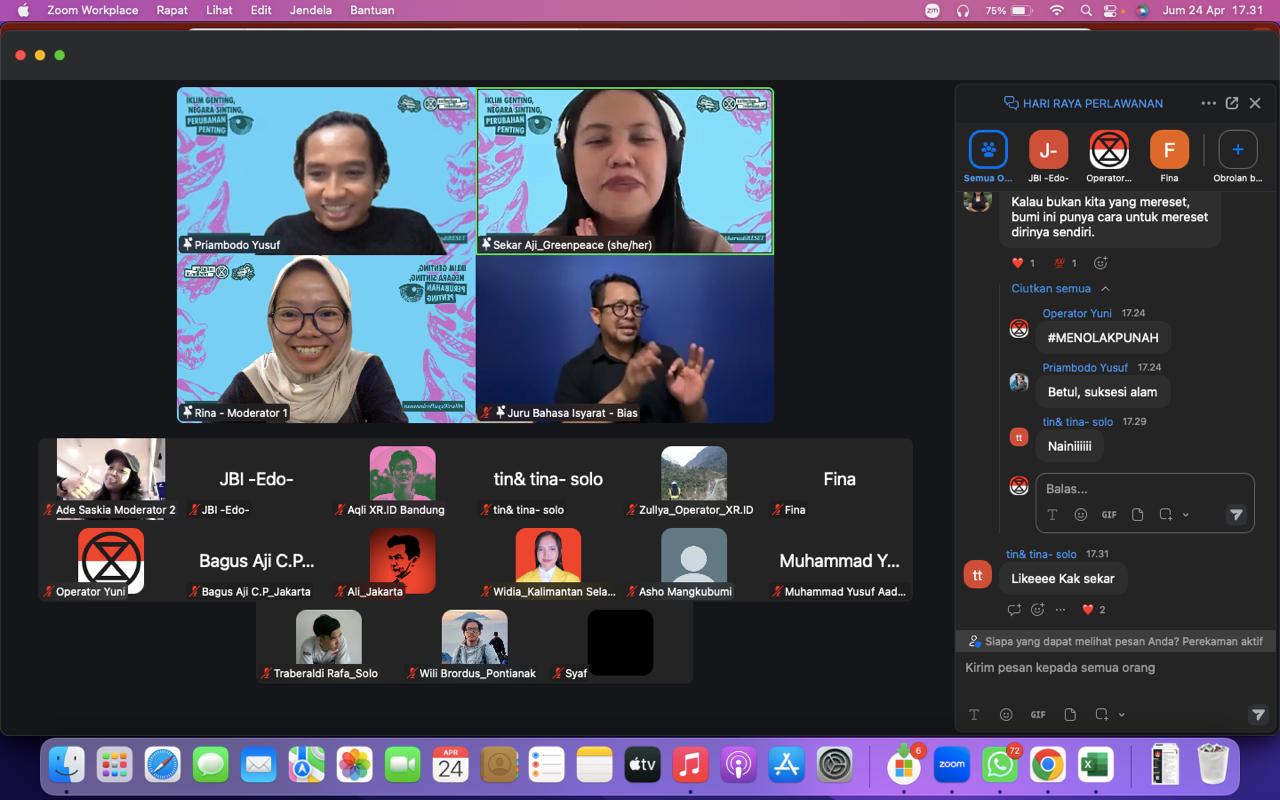Viewport: 1280px width, 800px height.
Task: Expand the screenshot dropdown arrow in reply box
Action: pos(1186,514)
